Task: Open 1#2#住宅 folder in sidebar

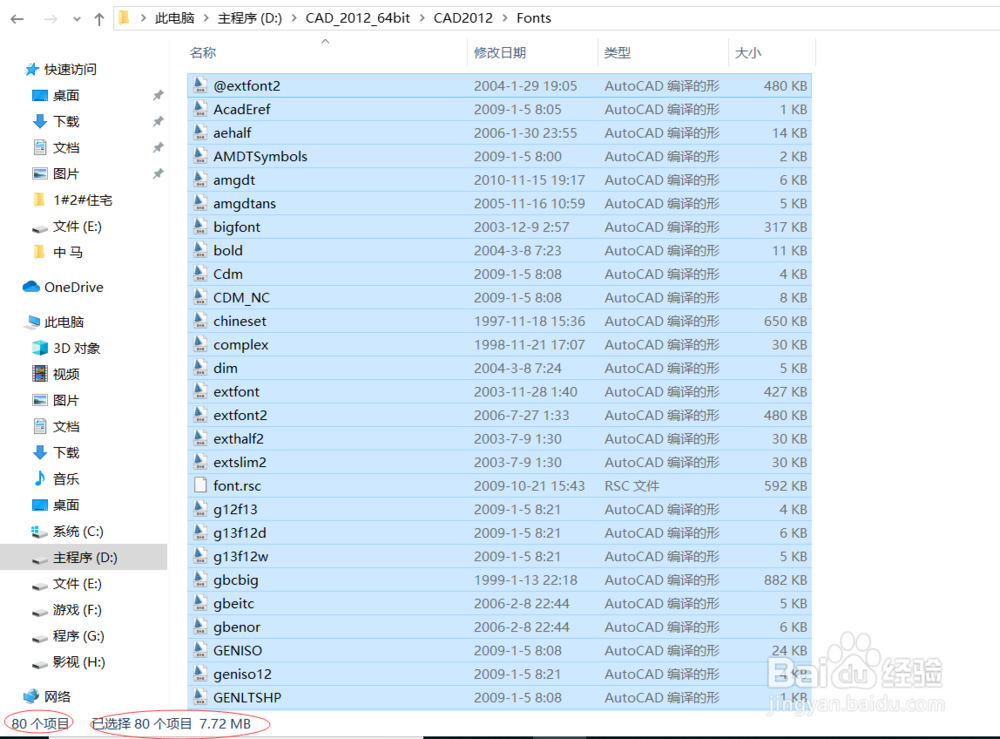Action: click(82, 200)
